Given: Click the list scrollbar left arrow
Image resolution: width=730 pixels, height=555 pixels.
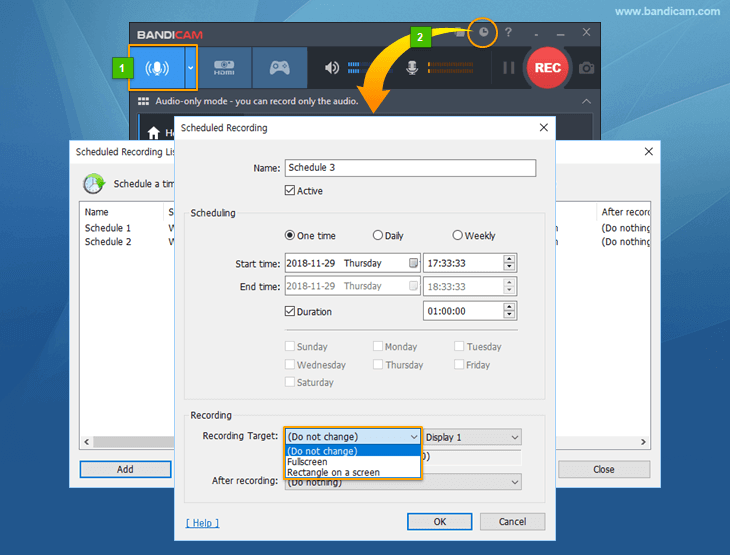Looking at the screenshot, I should tap(87, 441).
